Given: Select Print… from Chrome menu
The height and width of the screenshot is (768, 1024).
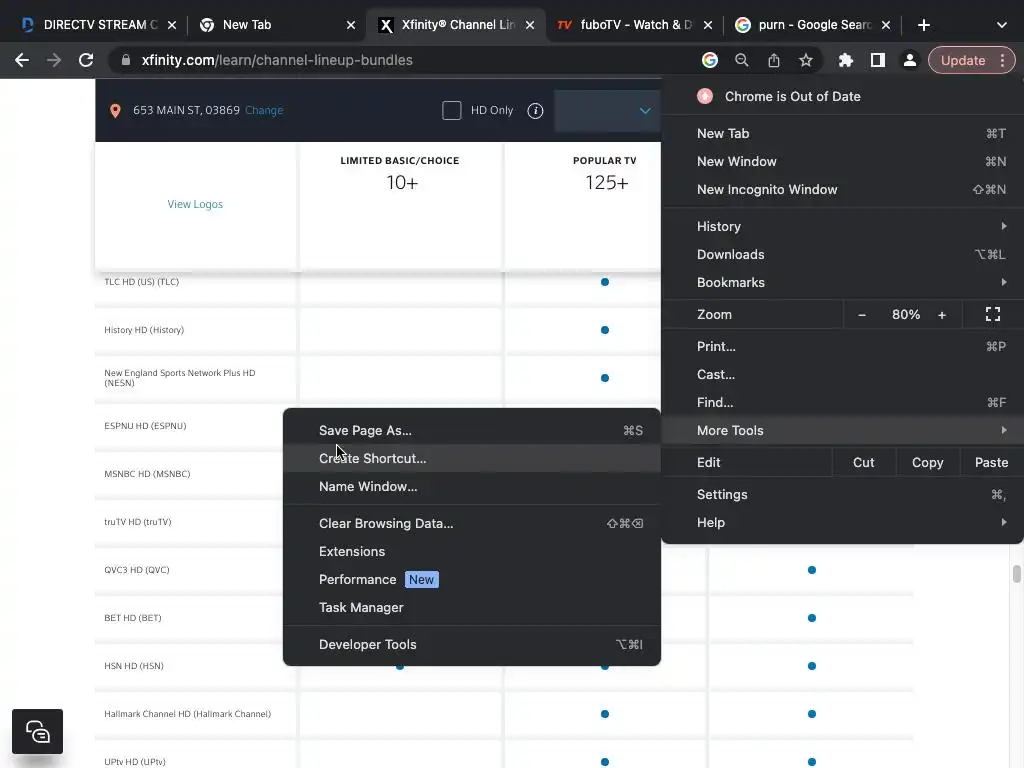Looking at the screenshot, I should [842, 346].
